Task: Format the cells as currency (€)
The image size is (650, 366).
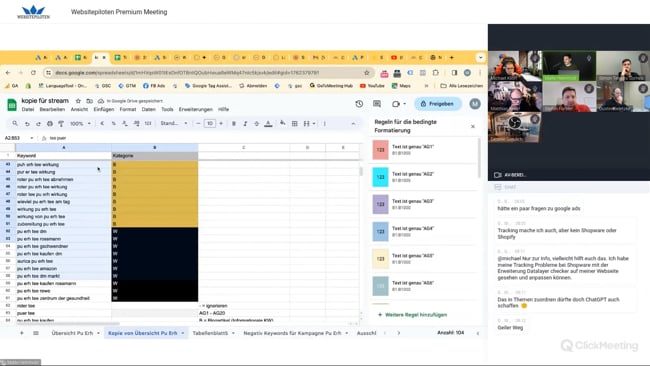Action: click(x=102, y=124)
